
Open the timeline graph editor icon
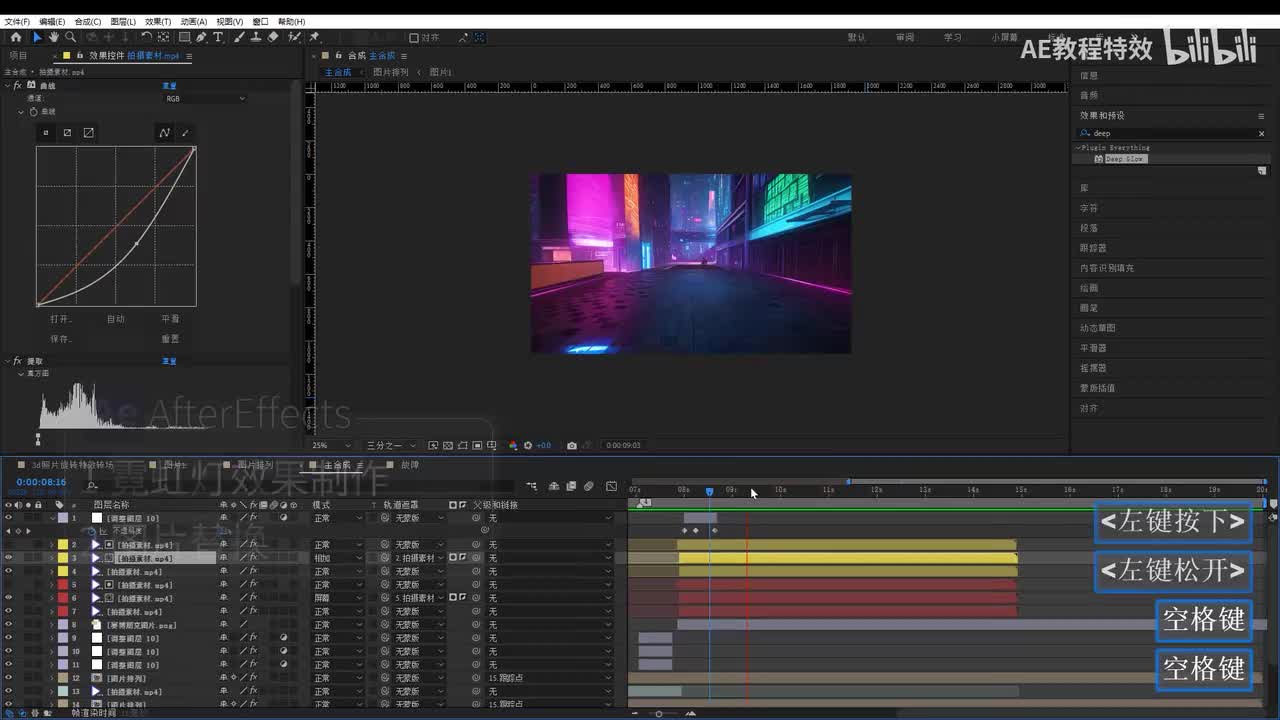pos(611,486)
